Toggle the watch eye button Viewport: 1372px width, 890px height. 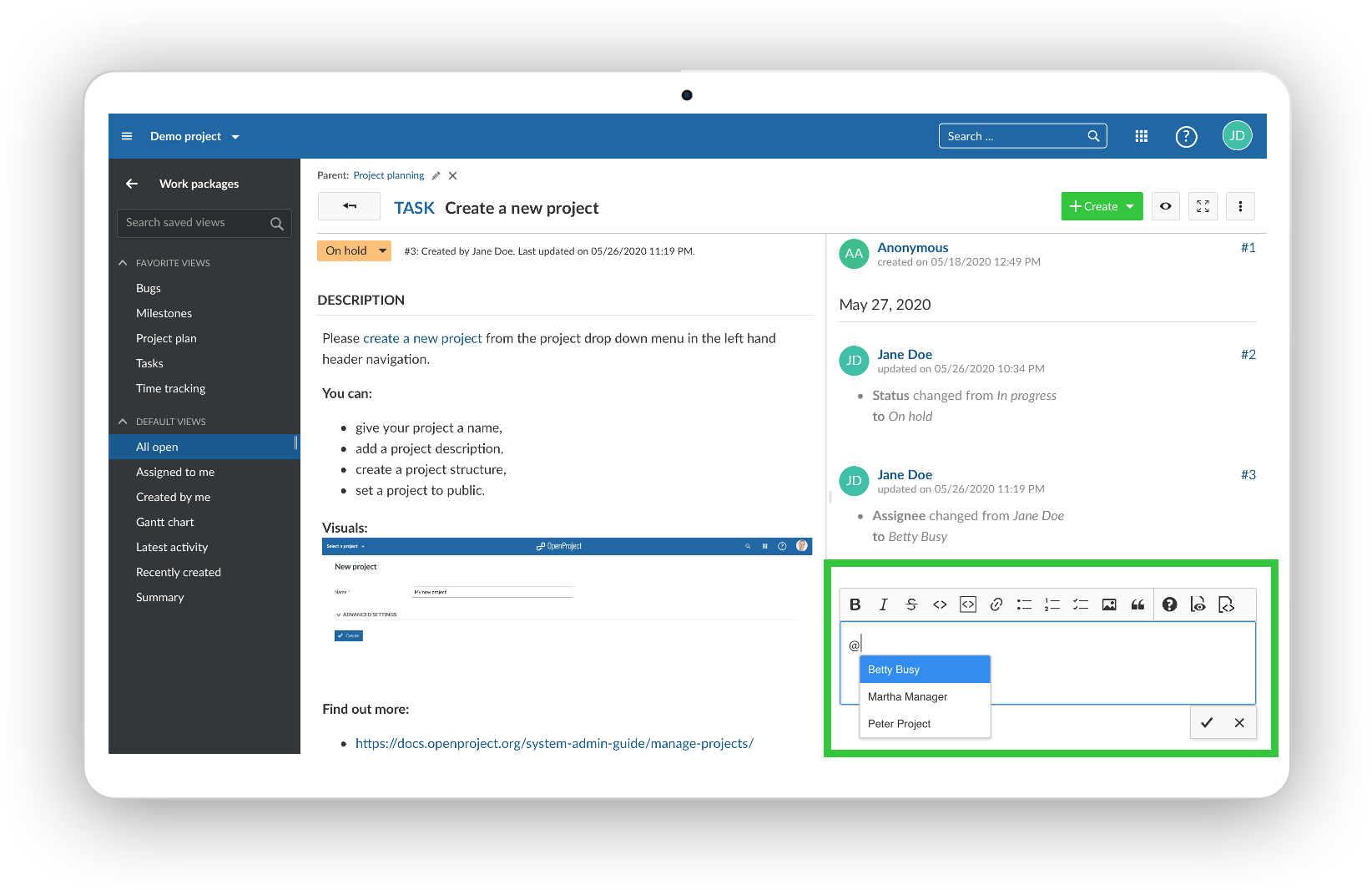point(1165,206)
